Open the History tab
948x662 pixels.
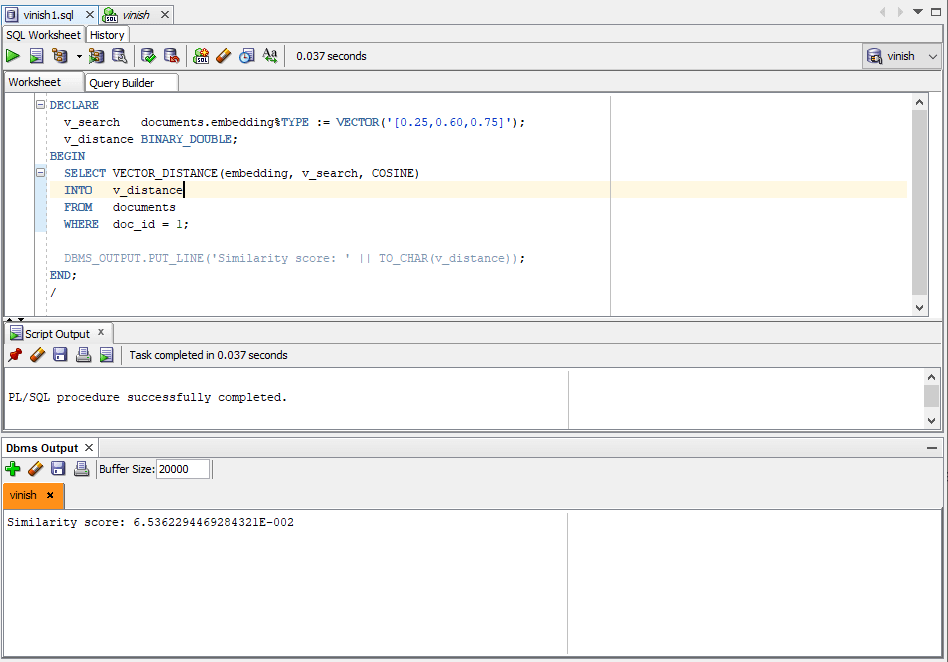click(x=107, y=35)
